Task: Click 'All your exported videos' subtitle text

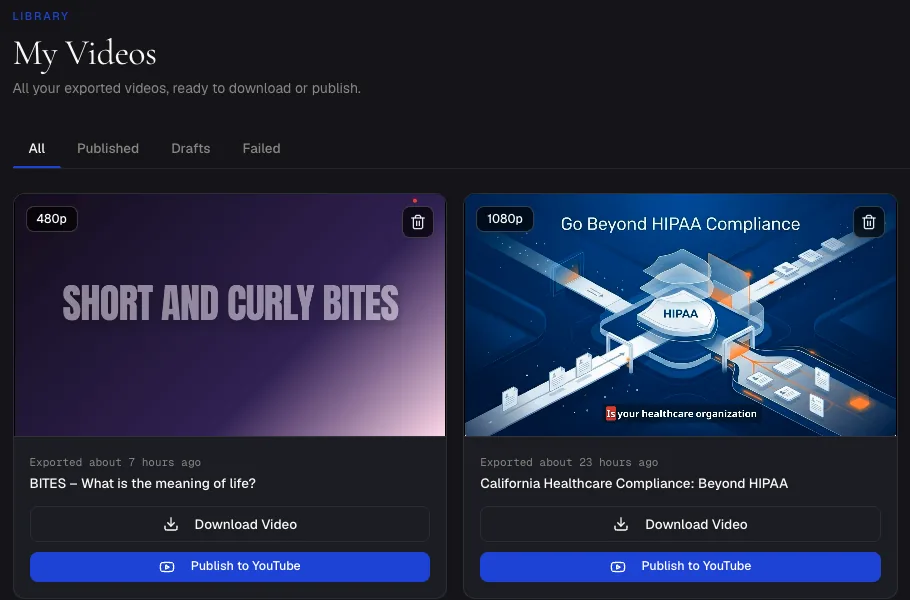Action: click(187, 88)
